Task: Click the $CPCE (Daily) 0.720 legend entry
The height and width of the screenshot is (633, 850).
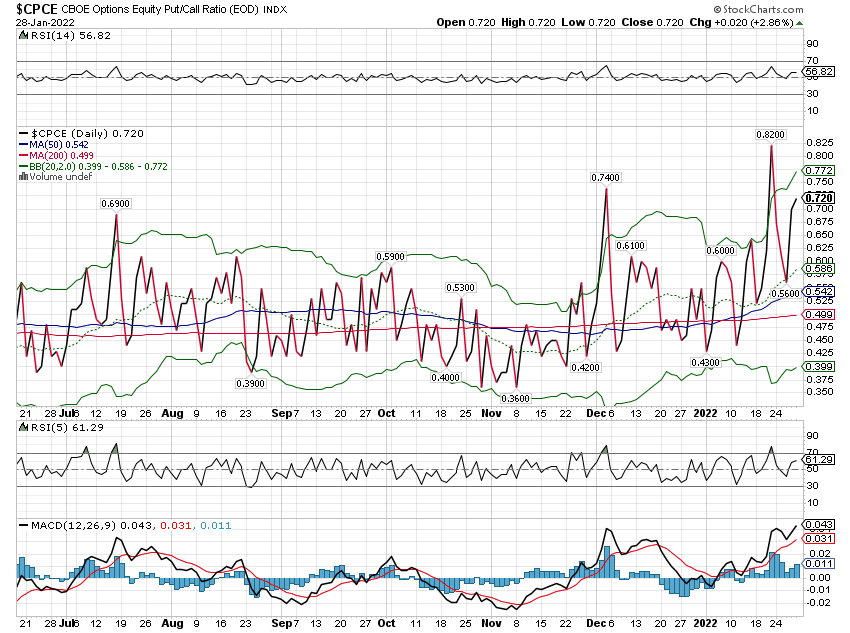Action: [87, 133]
